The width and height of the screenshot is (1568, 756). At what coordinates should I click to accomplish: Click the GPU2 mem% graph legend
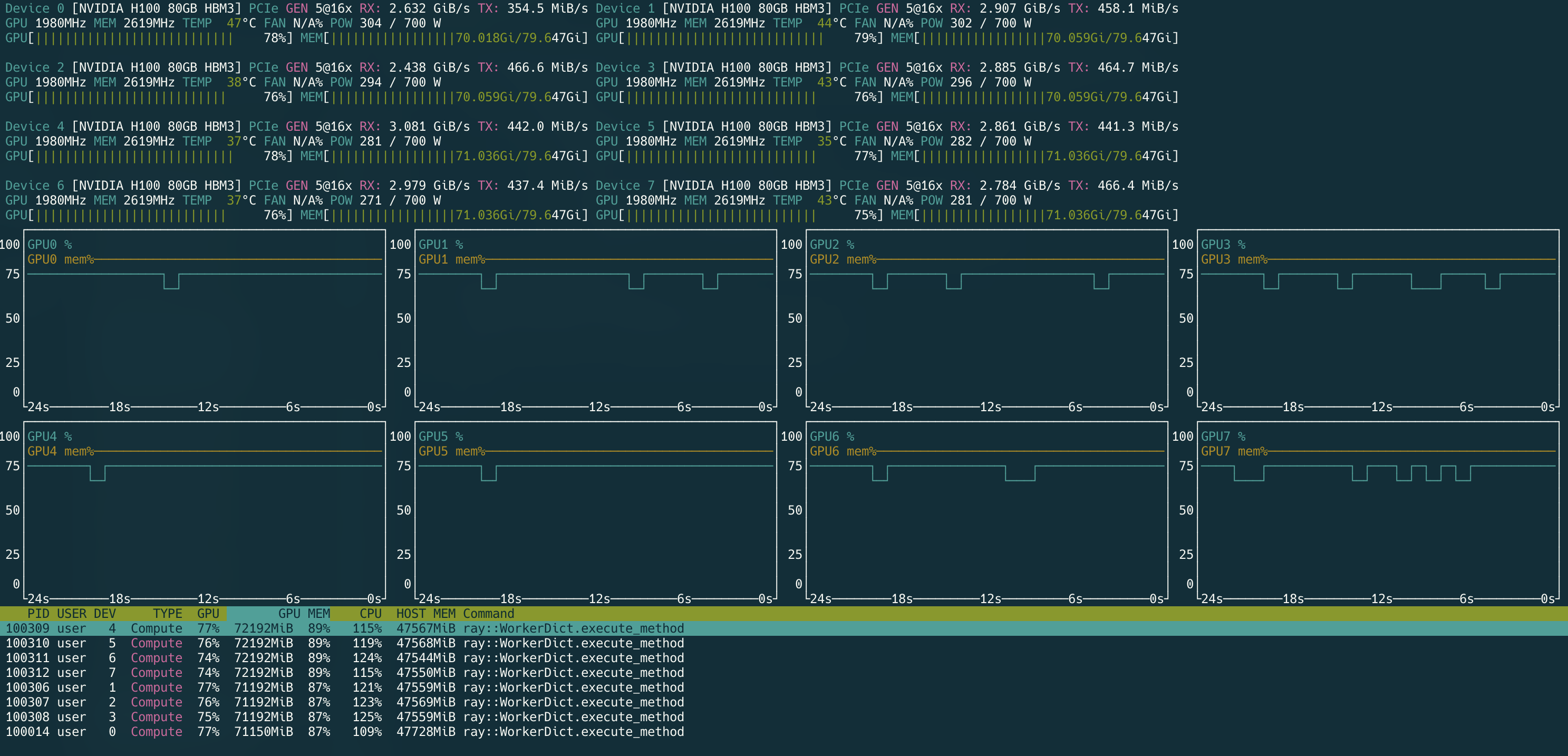(x=843, y=259)
